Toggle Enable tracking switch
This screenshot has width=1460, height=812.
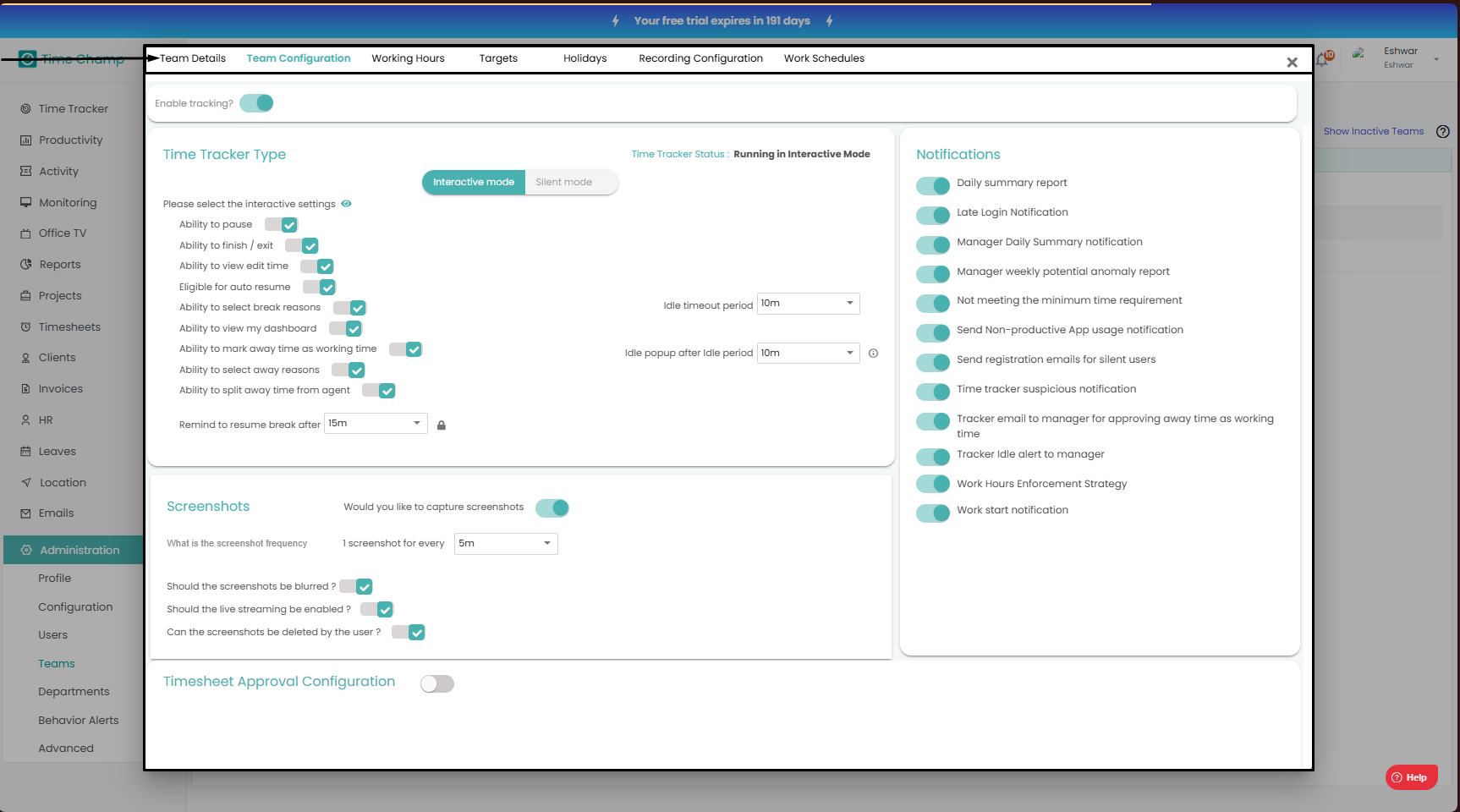pos(256,103)
